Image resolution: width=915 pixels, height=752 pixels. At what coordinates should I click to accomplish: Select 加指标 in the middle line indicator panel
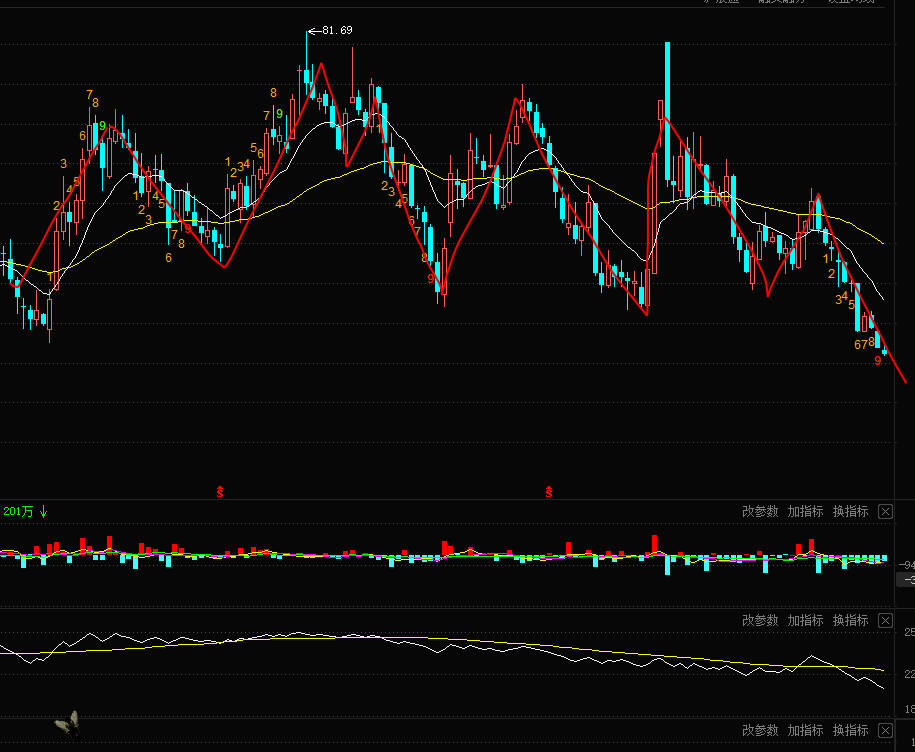(x=805, y=620)
